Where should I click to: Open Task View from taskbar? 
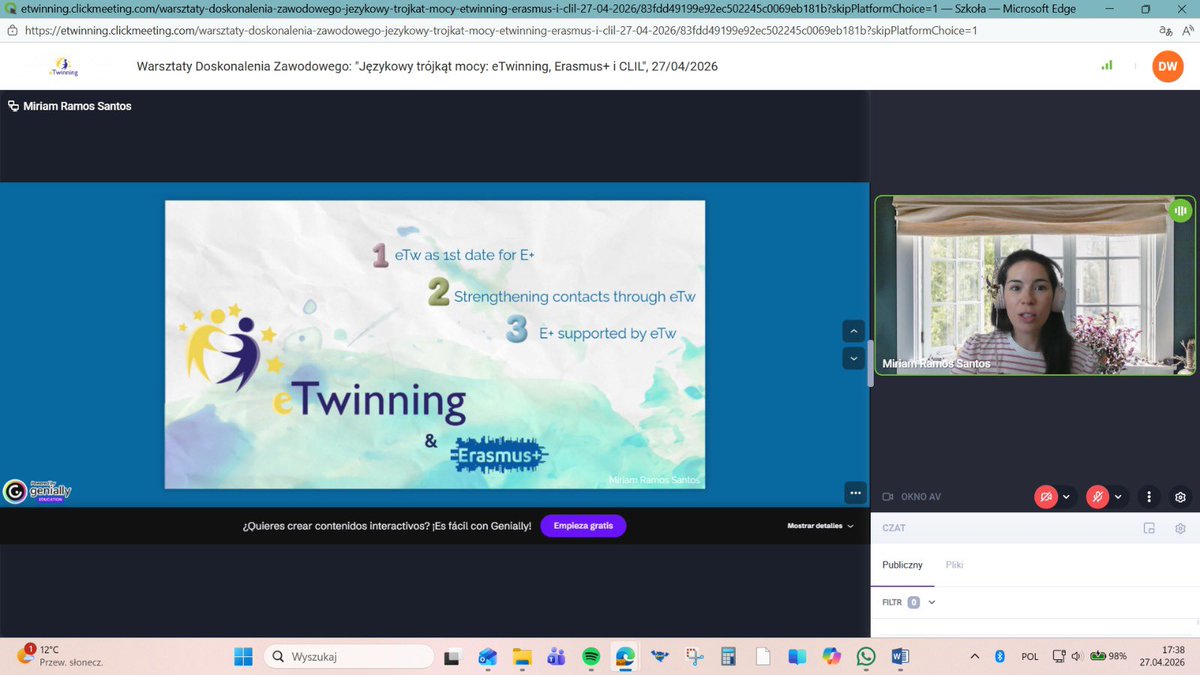coord(452,657)
